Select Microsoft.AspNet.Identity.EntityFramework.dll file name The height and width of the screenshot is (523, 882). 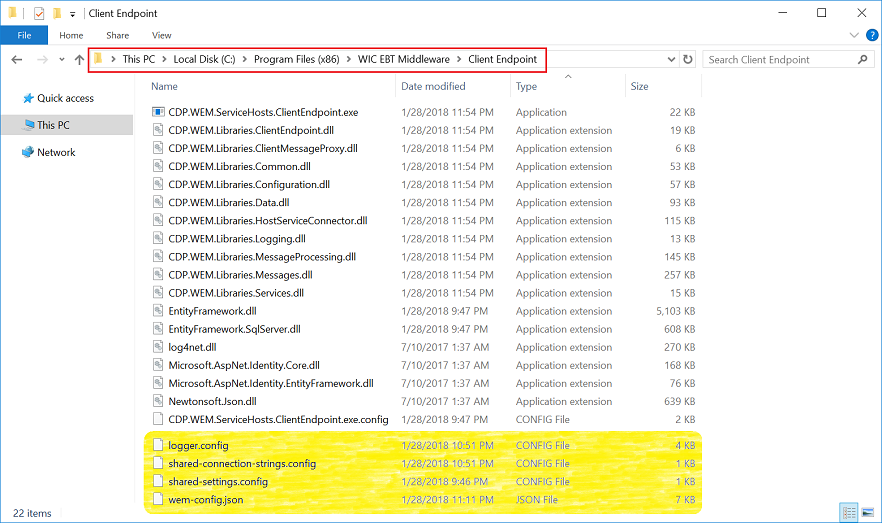pos(271,383)
